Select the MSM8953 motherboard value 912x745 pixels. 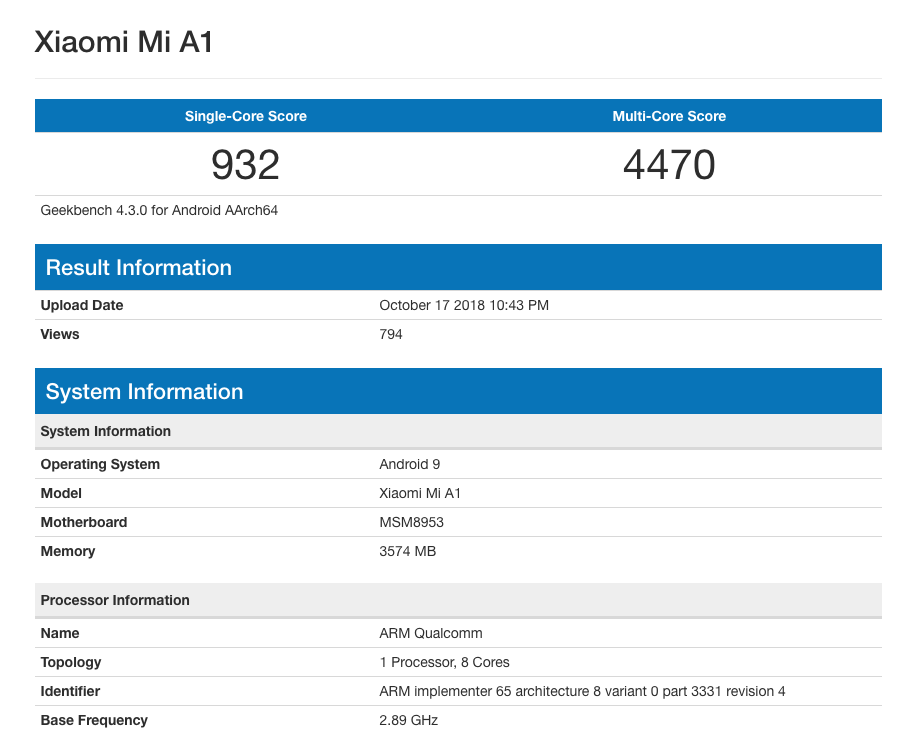point(413,522)
